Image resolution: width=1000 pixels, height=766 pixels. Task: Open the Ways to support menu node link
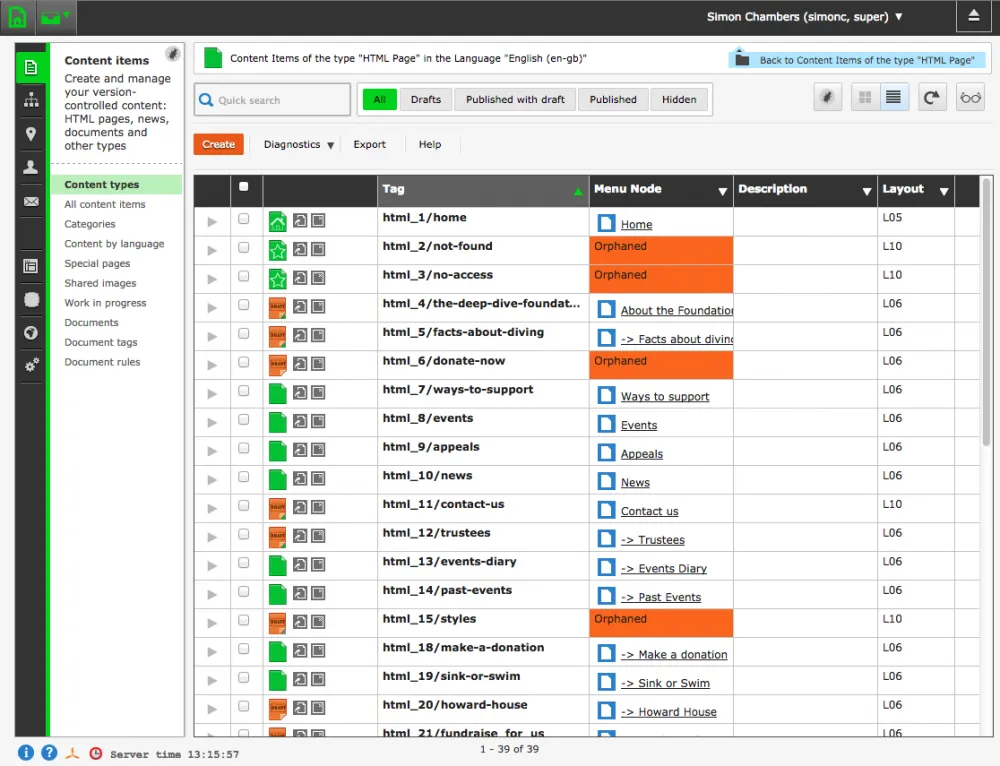pyautogui.click(x=665, y=397)
